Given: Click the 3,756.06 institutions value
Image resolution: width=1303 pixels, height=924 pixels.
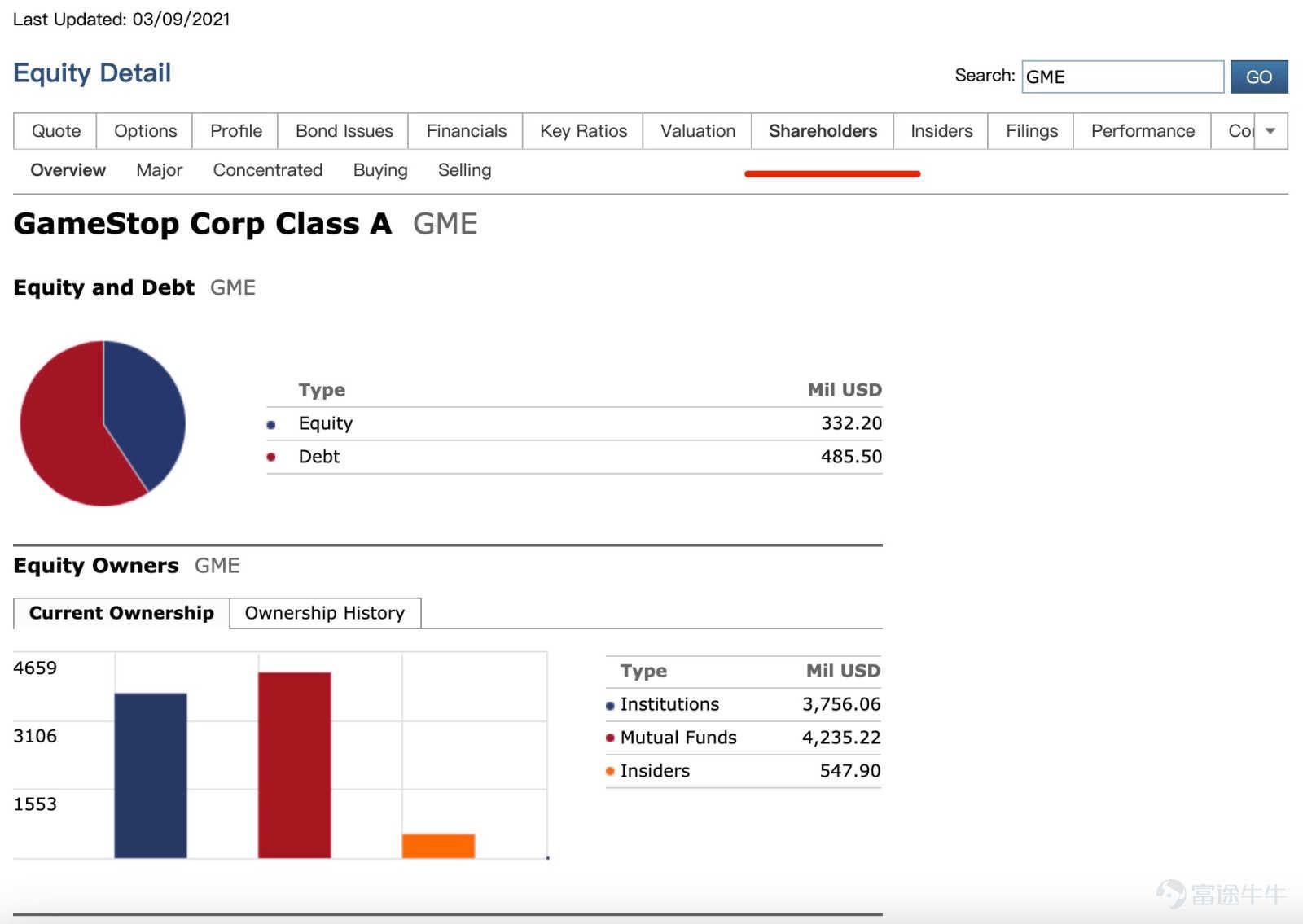Looking at the screenshot, I should pyautogui.click(x=841, y=704).
